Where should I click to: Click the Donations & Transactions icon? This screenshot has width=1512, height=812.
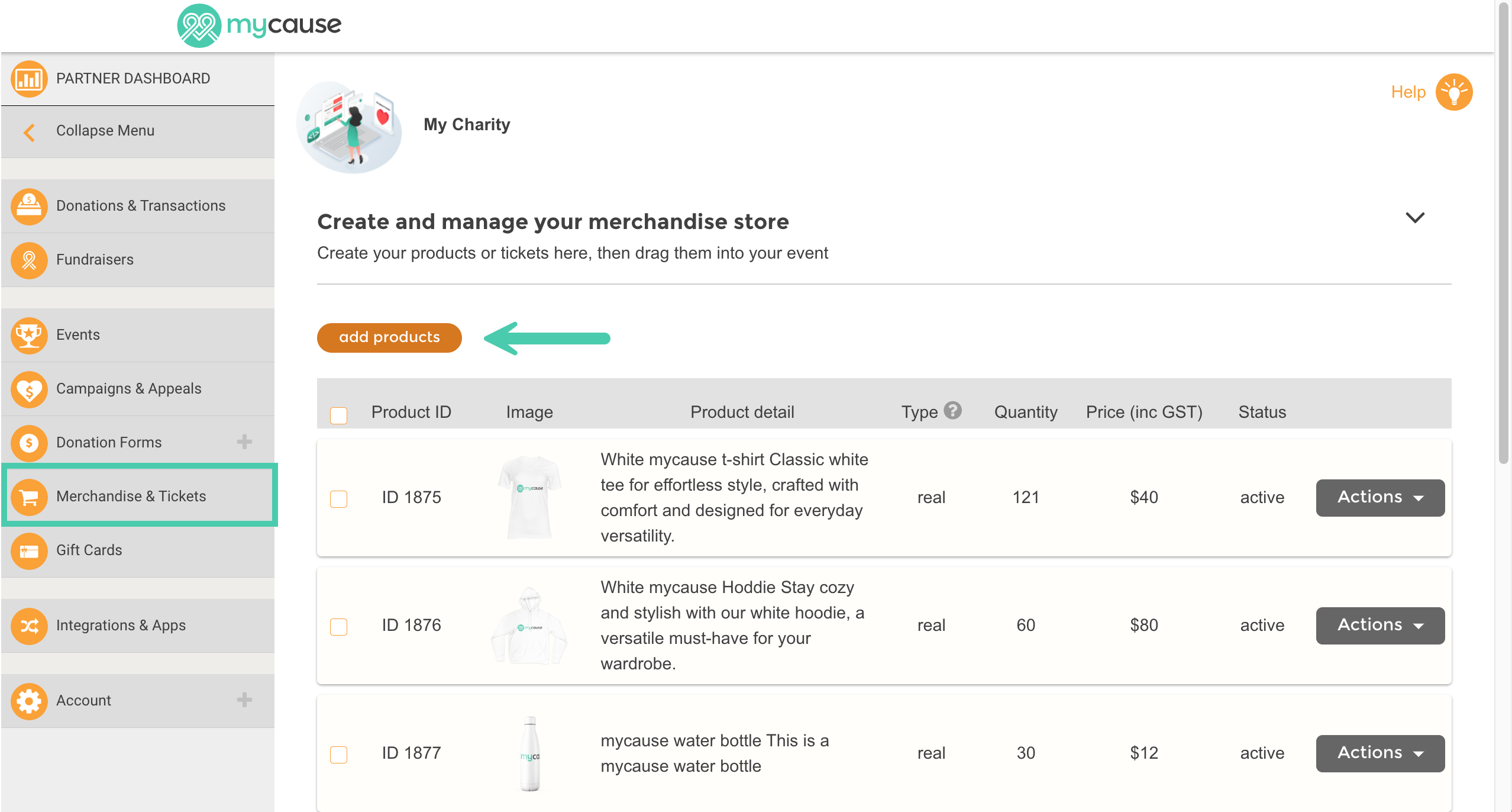click(28, 206)
